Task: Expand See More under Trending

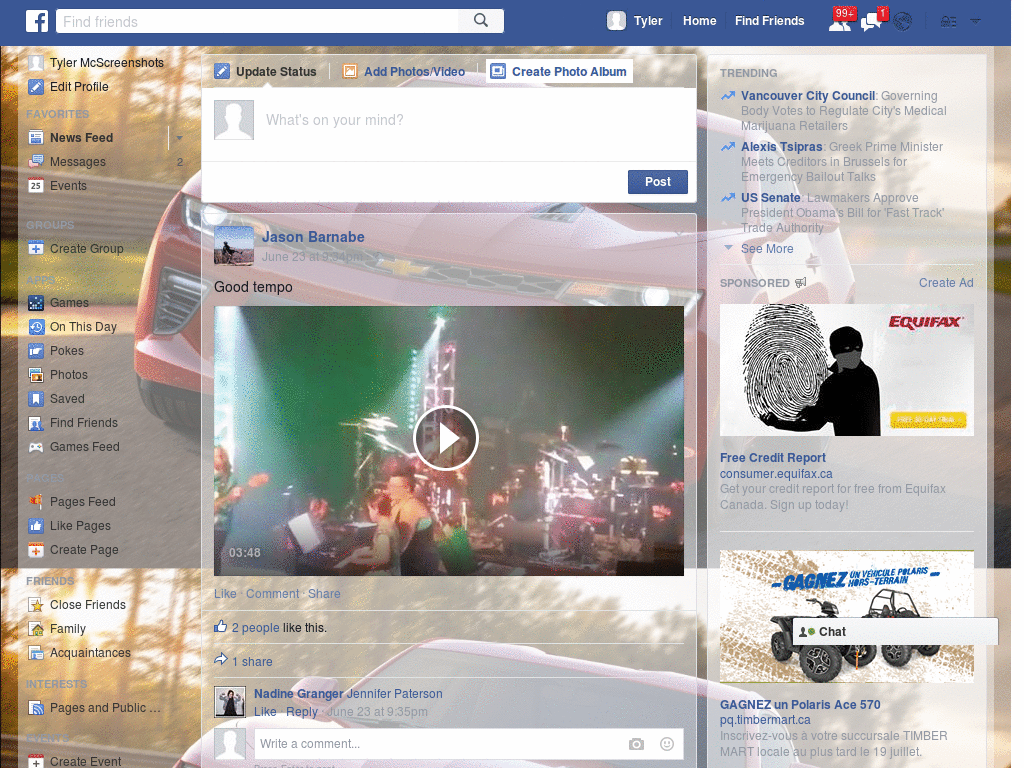Action: (x=766, y=248)
